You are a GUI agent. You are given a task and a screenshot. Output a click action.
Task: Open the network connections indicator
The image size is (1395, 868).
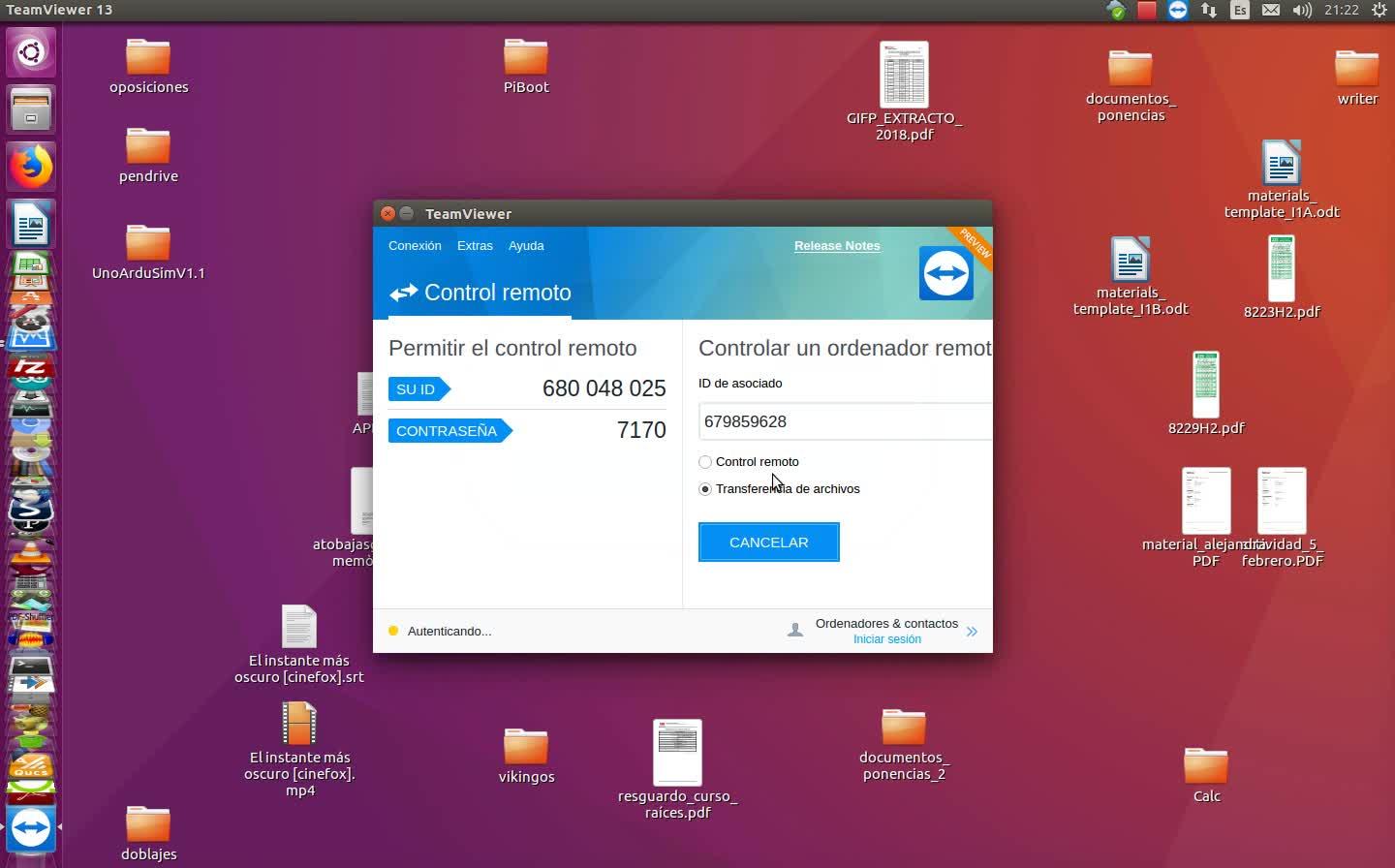pos(1209,11)
